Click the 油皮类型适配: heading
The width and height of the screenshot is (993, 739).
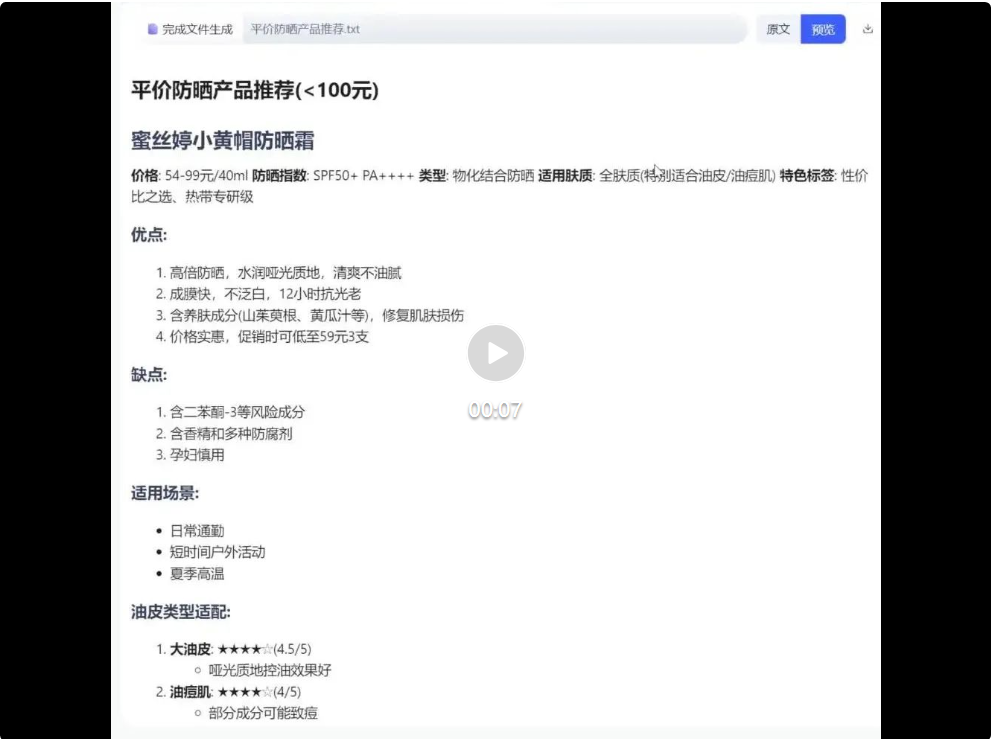pyautogui.click(x=180, y=612)
